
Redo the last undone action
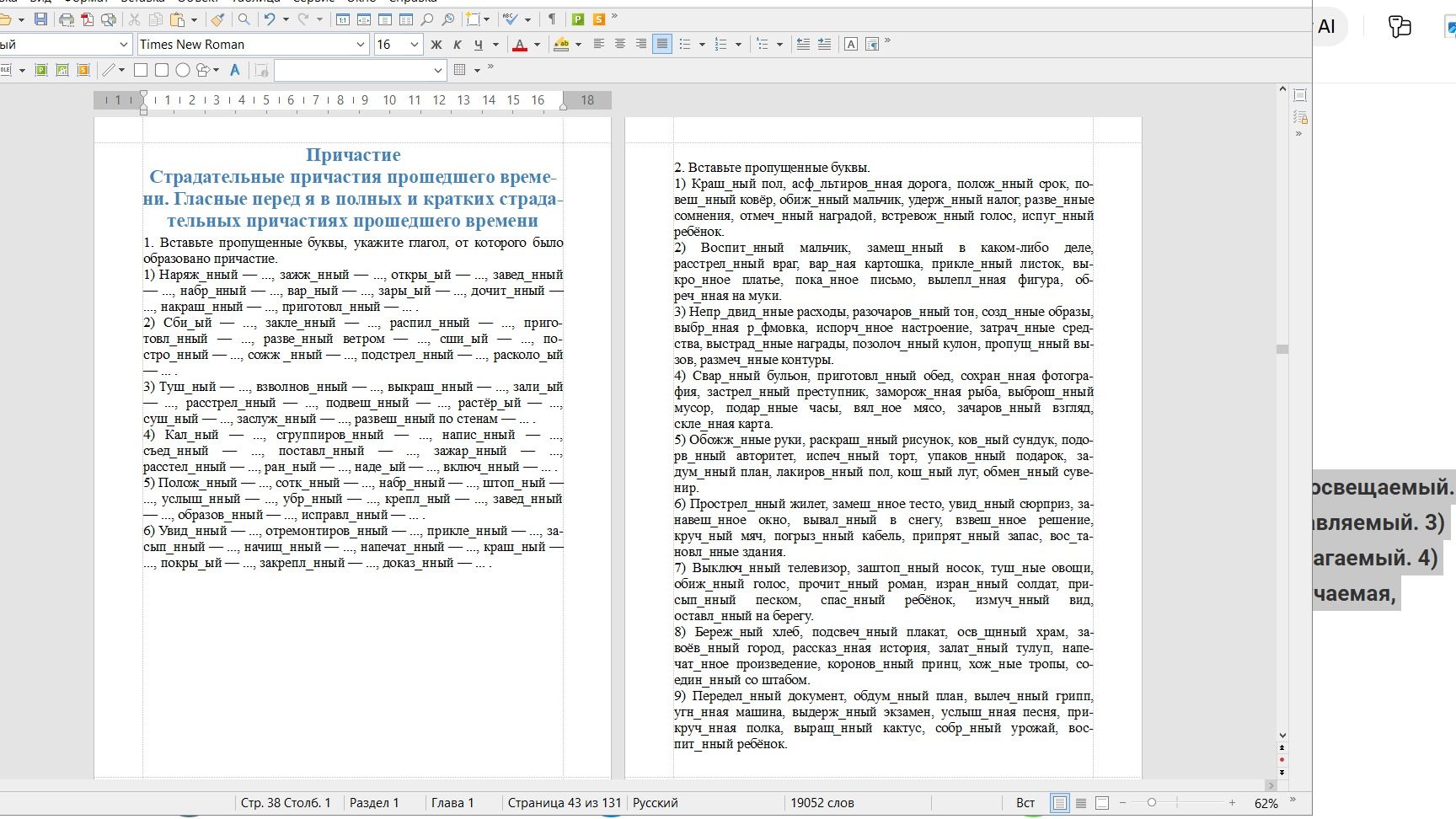tap(303, 19)
